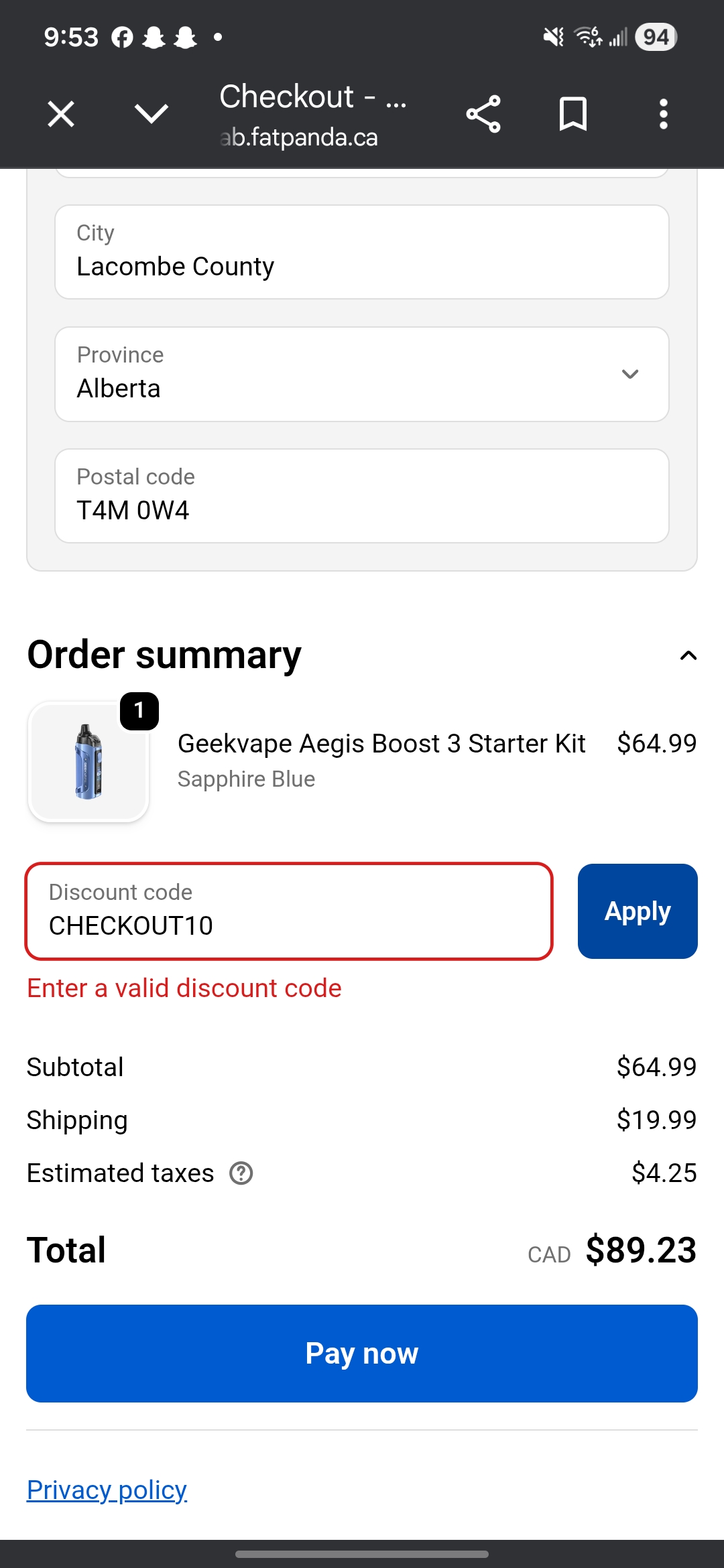Open the Province dropdown showing Alberta

pos(362,374)
